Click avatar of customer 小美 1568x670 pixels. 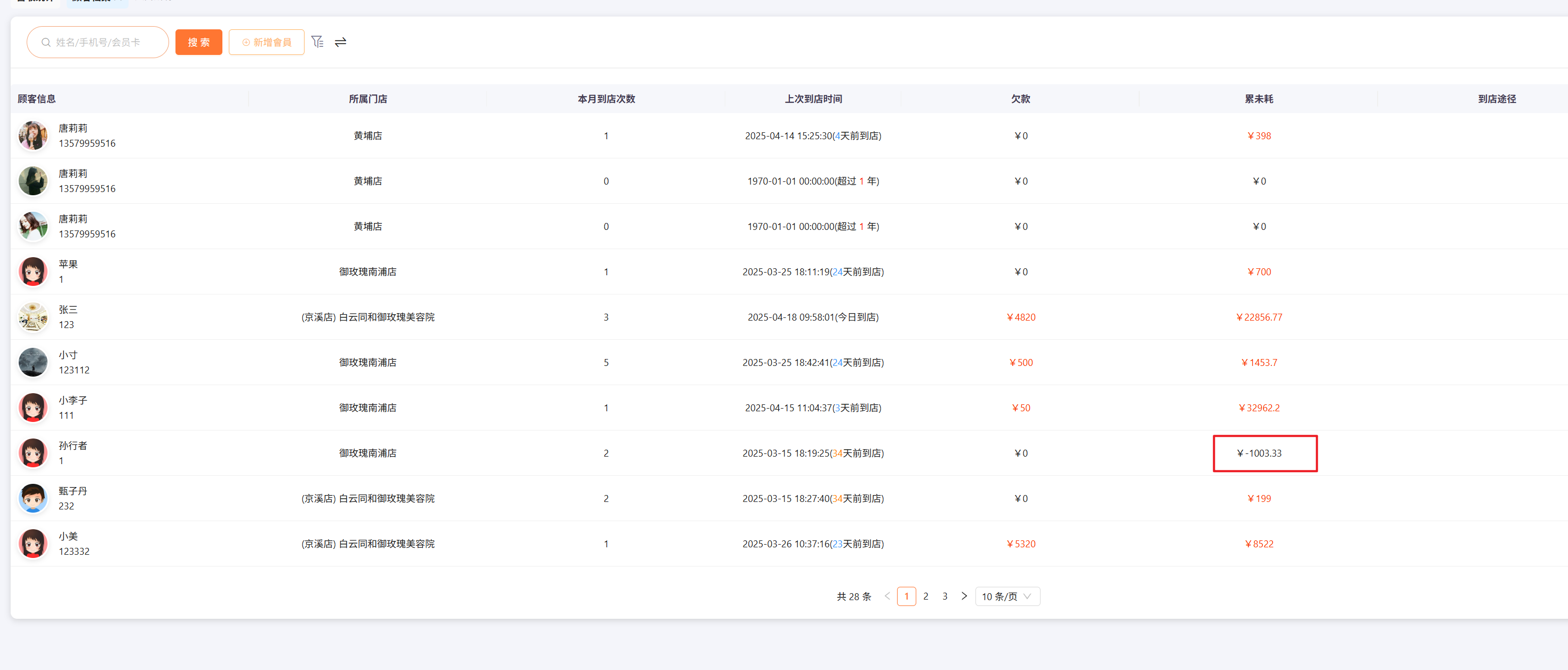coord(33,544)
